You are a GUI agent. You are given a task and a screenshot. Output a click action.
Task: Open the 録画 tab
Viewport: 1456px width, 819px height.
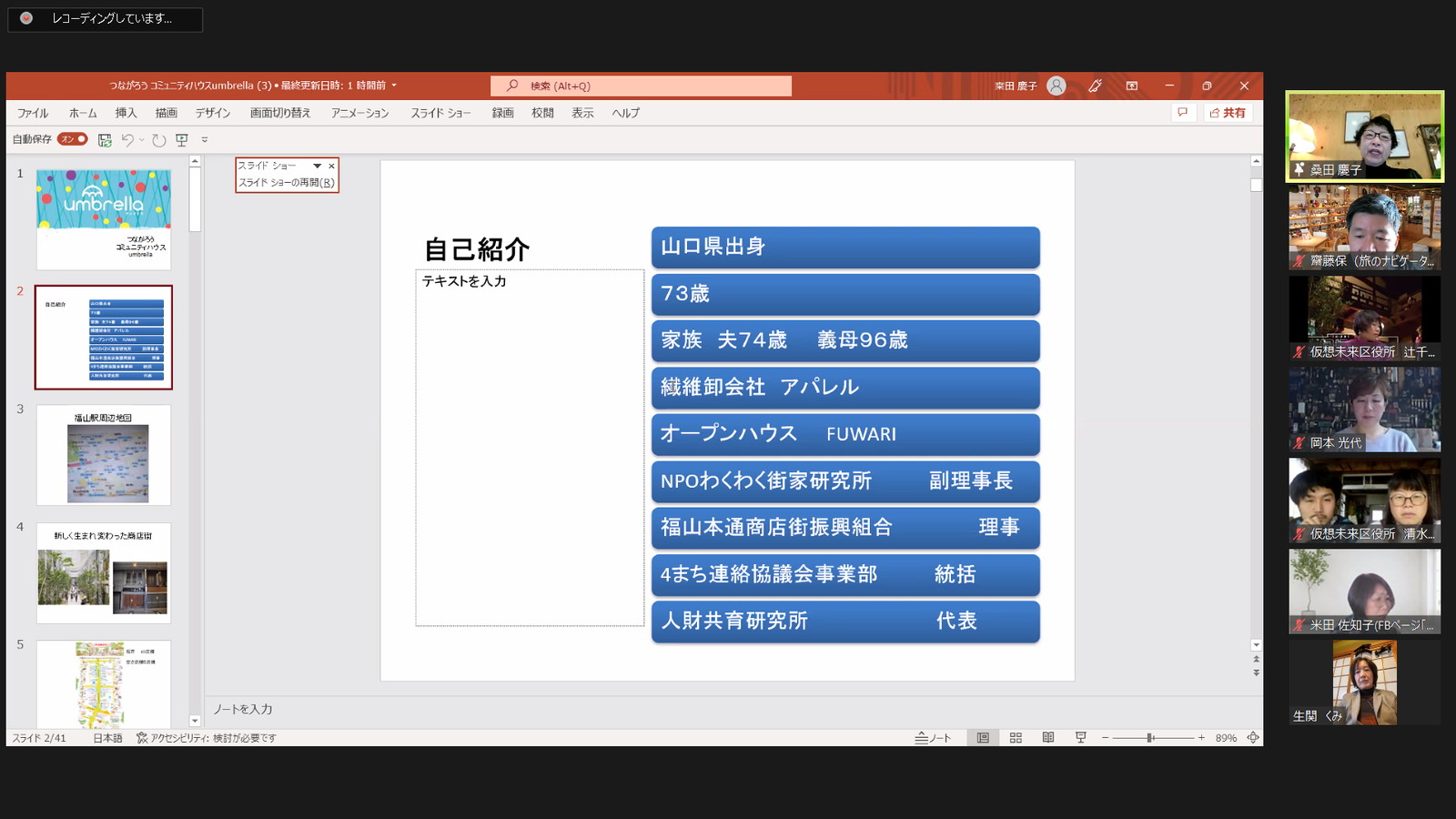point(502,113)
